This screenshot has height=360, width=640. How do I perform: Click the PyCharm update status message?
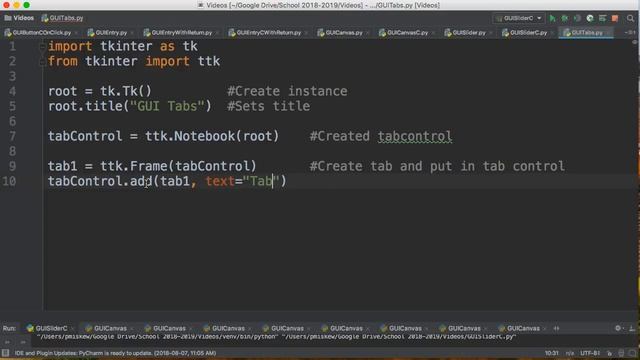pyautogui.click(x=116, y=353)
